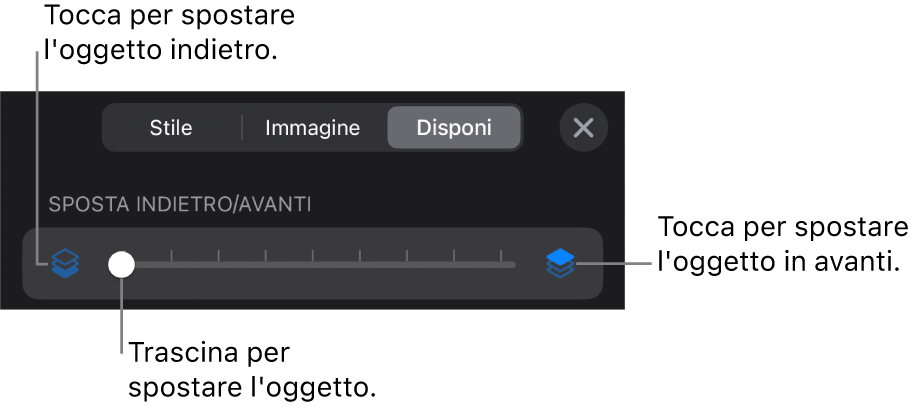Tap the send backward layers icon

pyautogui.click(x=65, y=264)
